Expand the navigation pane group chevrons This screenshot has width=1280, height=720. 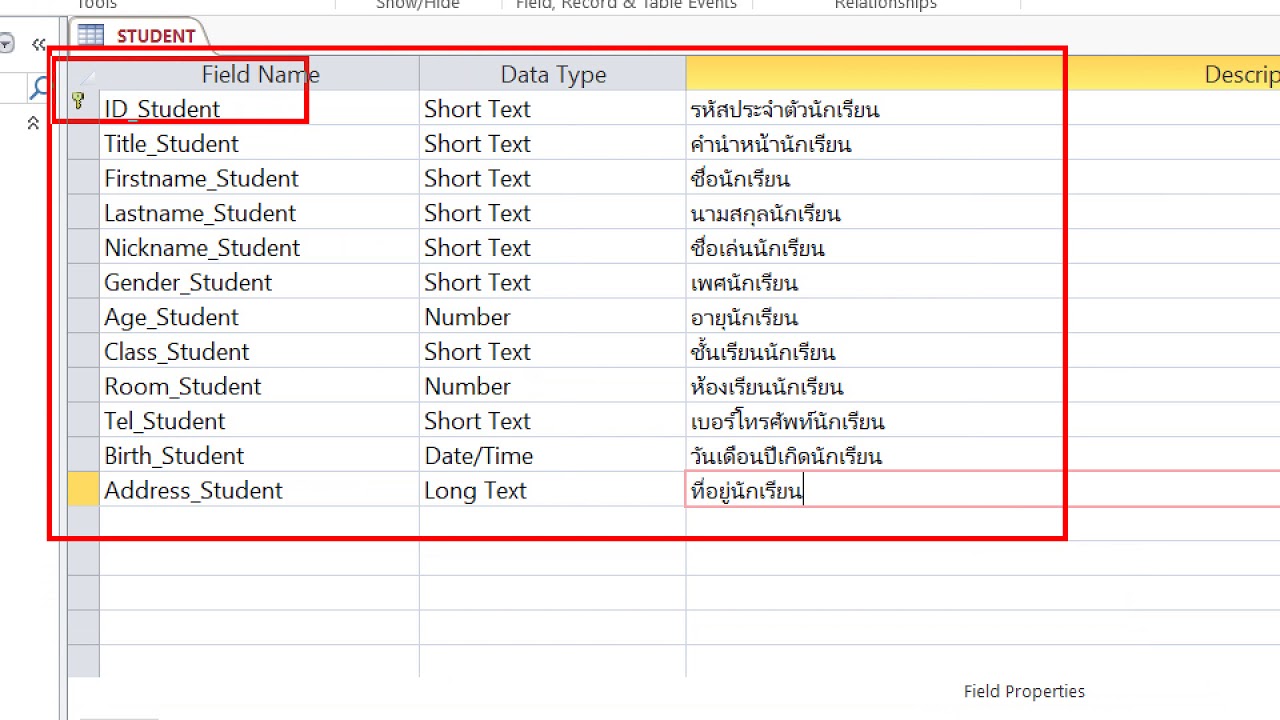[x=33, y=123]
